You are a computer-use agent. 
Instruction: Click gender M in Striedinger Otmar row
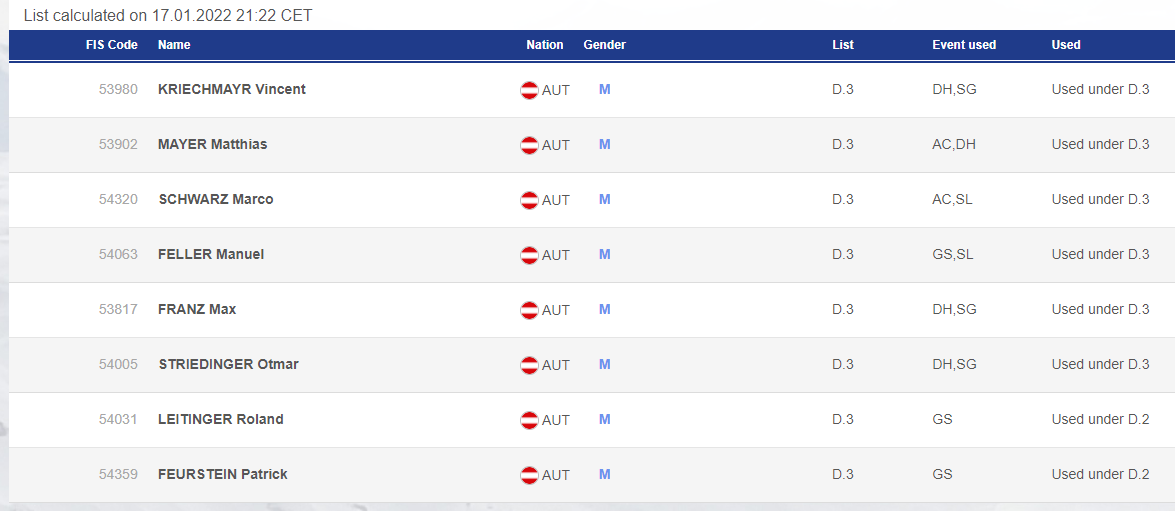click(x=605, y=364)
